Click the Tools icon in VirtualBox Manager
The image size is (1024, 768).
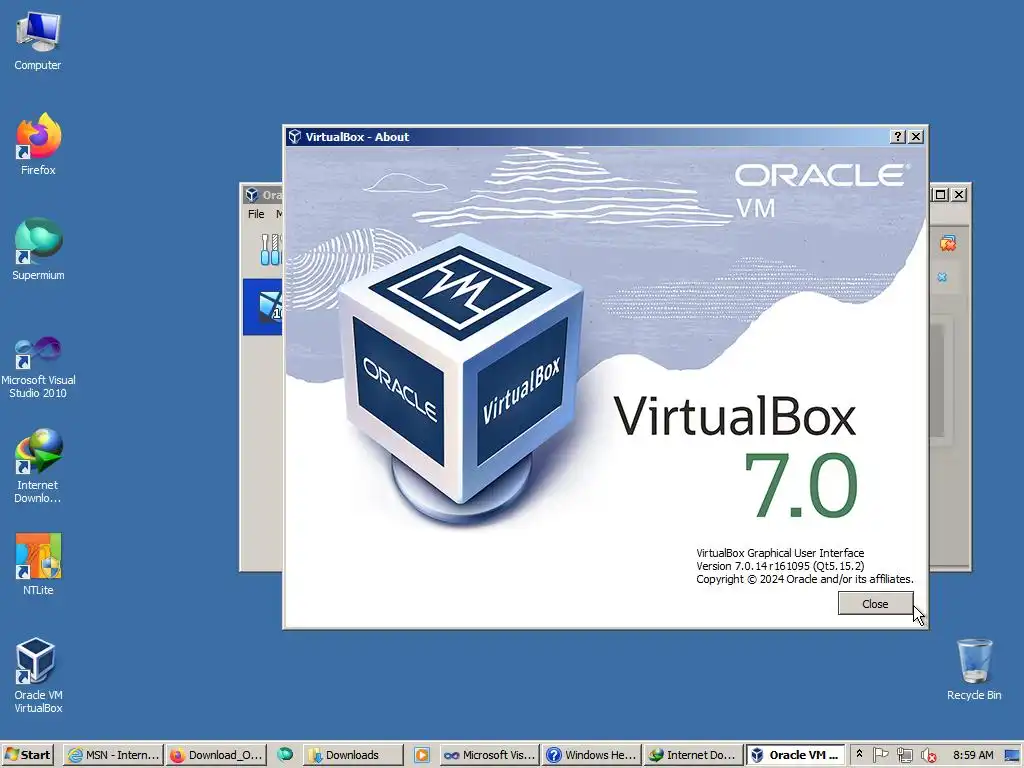tap(270, 249)
